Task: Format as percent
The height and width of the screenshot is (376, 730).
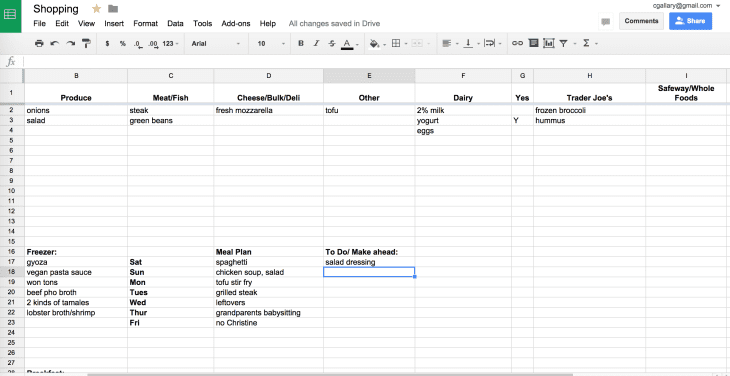Action: pyautogui.click(x=122, y=43)
